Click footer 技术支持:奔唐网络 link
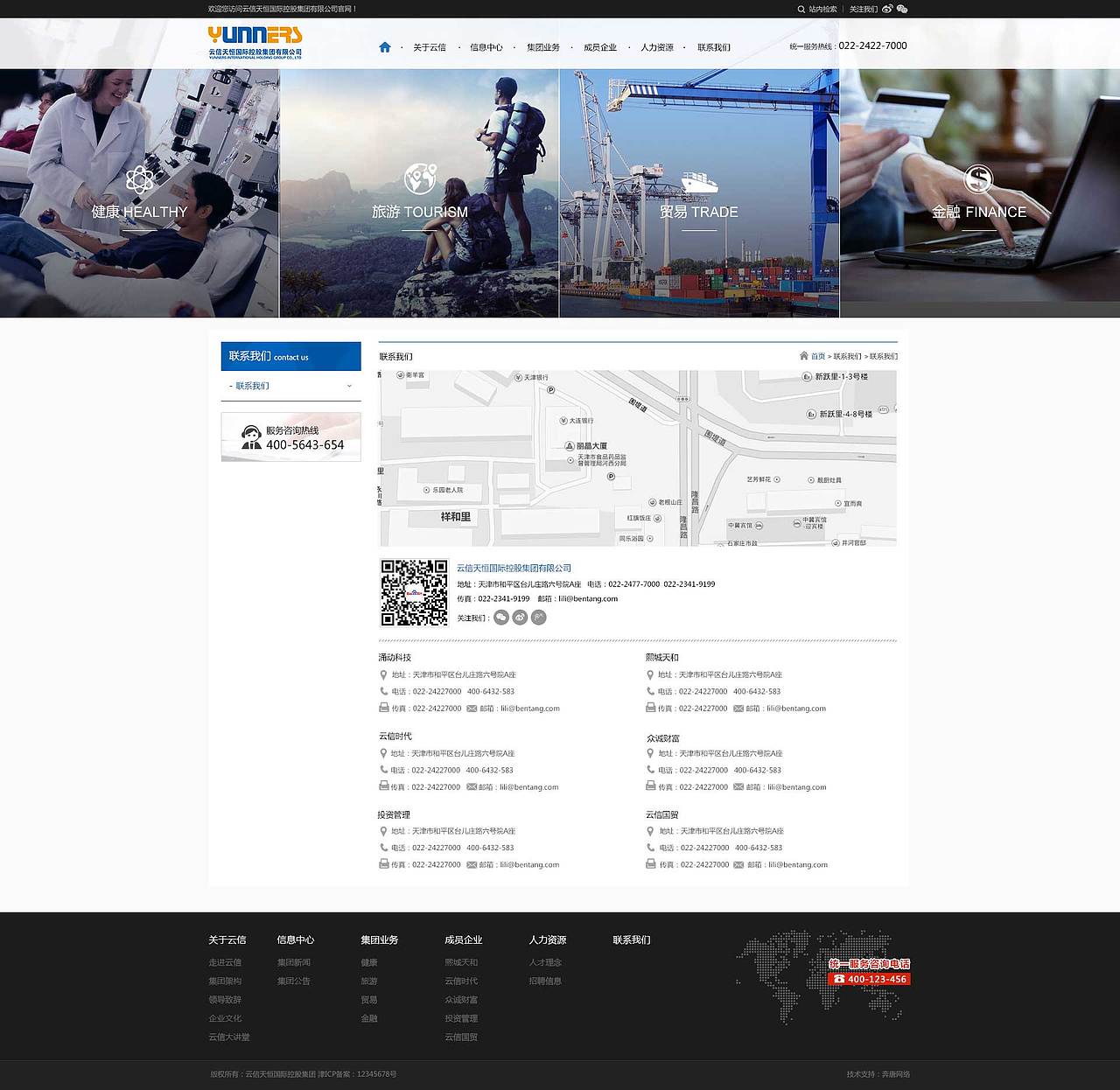1120x1090 pixels. (878, 1074)
